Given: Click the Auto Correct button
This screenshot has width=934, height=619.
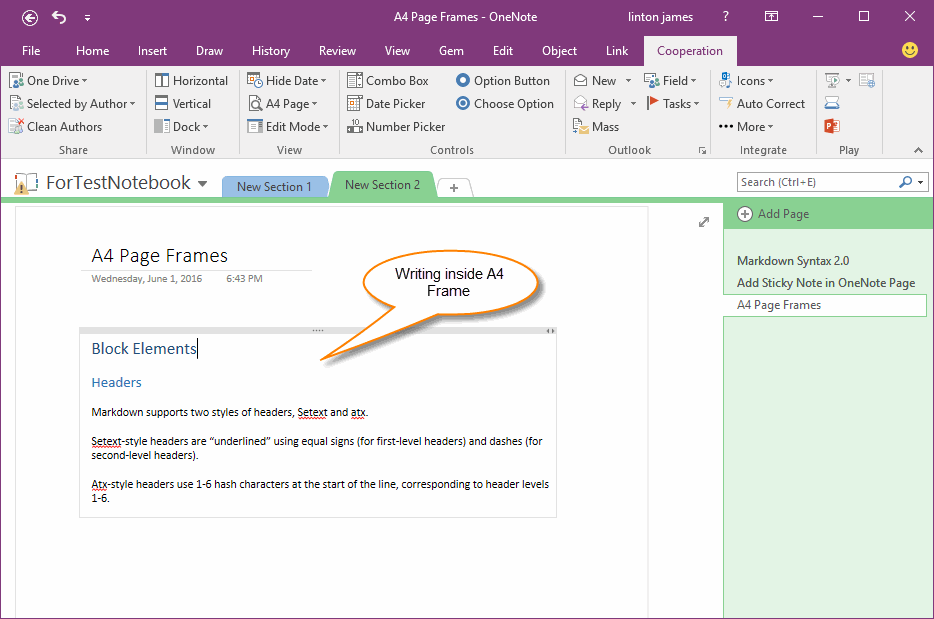Looking at the screenshot, I should (762, 104).
